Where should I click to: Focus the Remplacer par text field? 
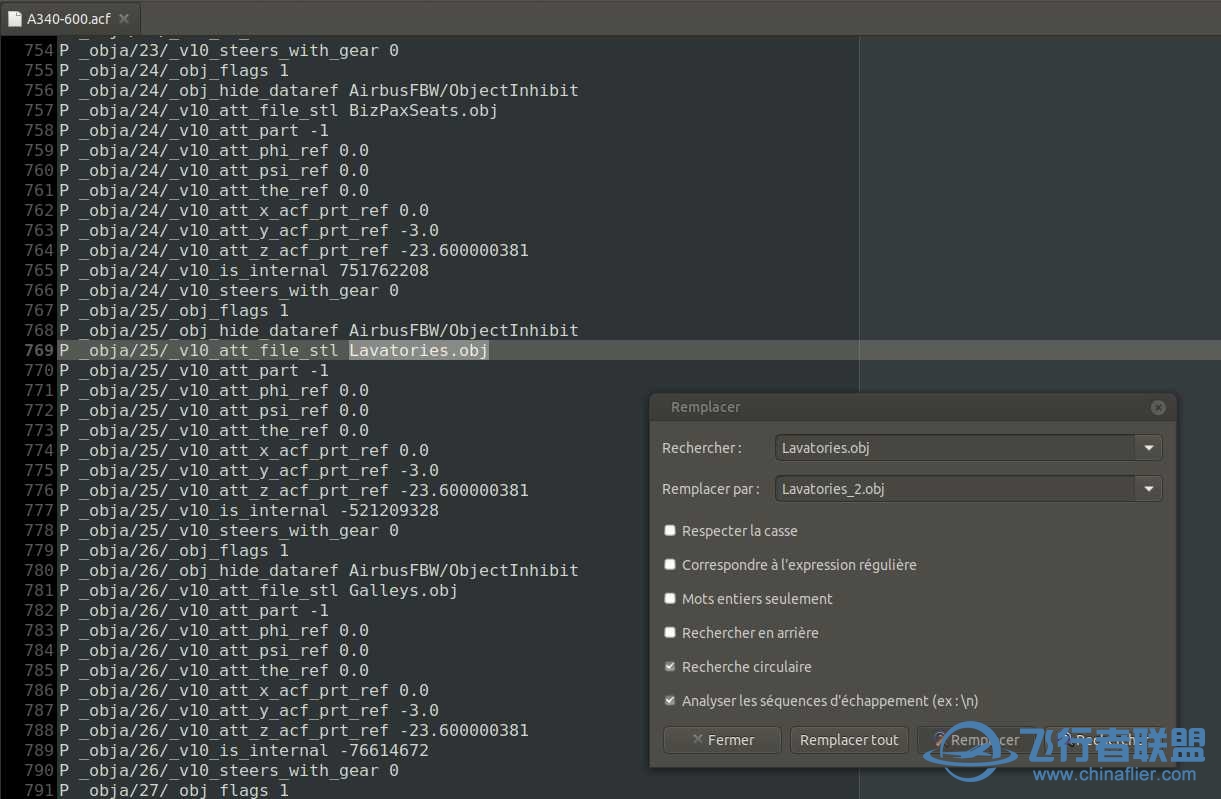click(955, 489)
